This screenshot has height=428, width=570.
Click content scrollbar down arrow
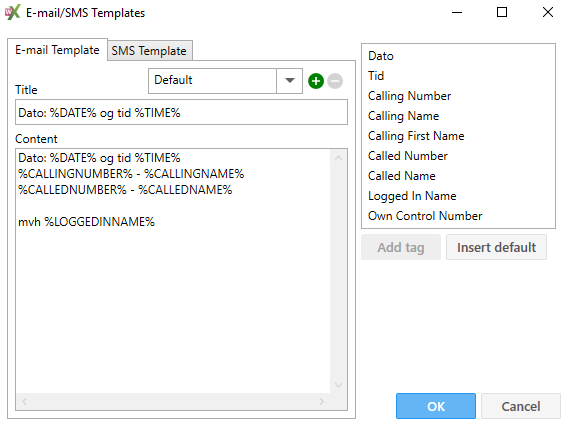point(338,385)
